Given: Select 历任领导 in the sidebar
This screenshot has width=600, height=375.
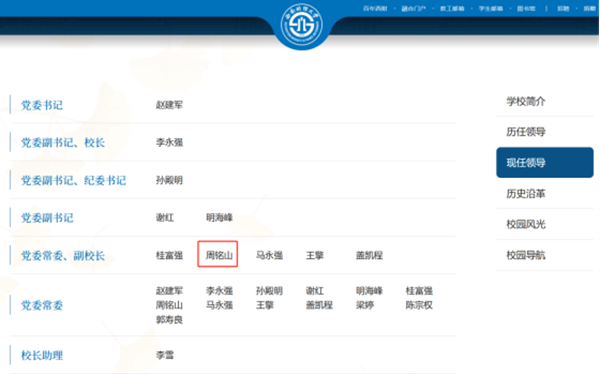Looking at the screenshot, I should (x=526, y=132).
